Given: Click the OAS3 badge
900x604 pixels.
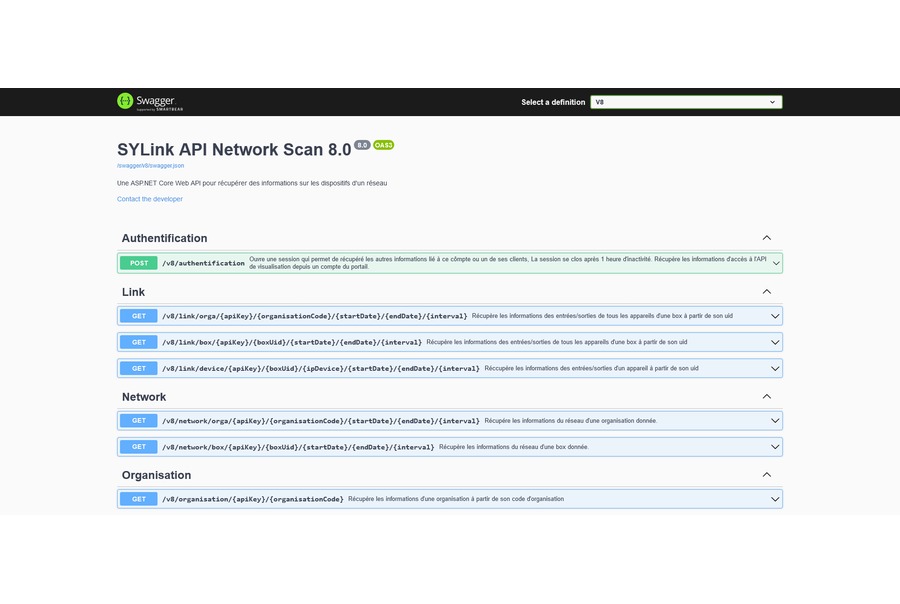Looking at the screenshot, I should (x=383, y=145).
